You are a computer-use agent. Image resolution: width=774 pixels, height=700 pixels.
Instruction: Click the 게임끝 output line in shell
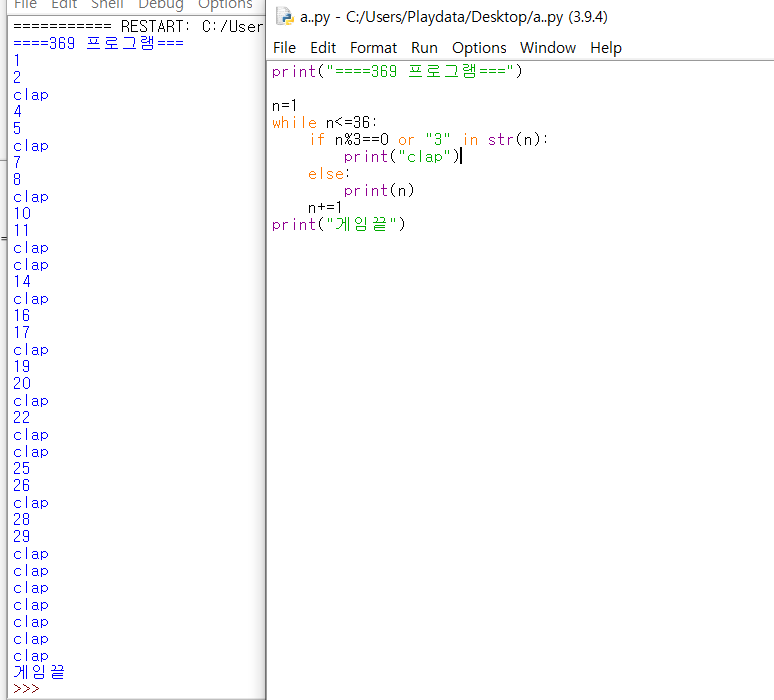(39, 672)
